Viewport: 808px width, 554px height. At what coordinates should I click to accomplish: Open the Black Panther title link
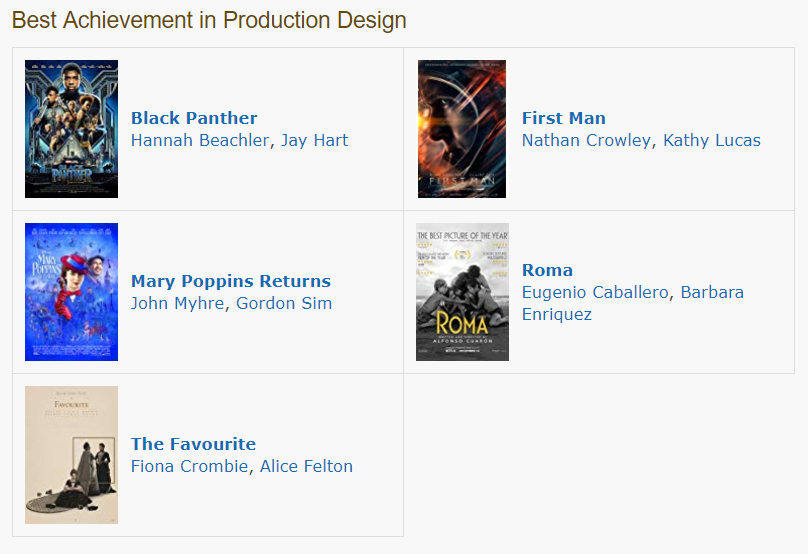click(x=194, y=118)
